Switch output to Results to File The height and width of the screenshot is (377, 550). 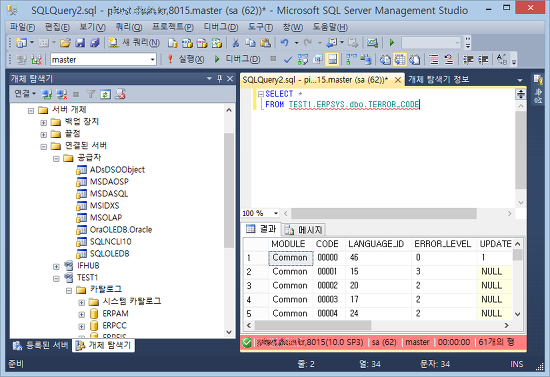click(415, 60)
